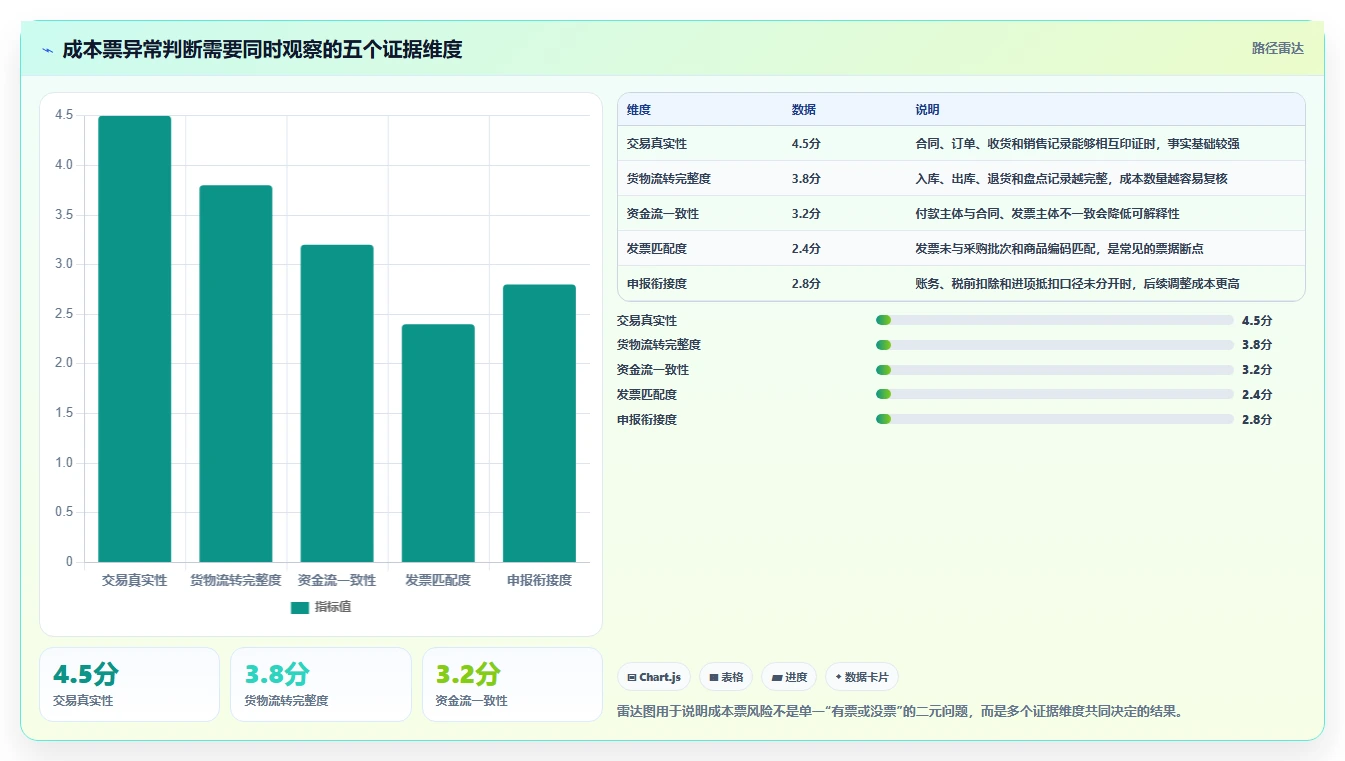Click description starting 入库、出库、退货

tap(1071, 179)
